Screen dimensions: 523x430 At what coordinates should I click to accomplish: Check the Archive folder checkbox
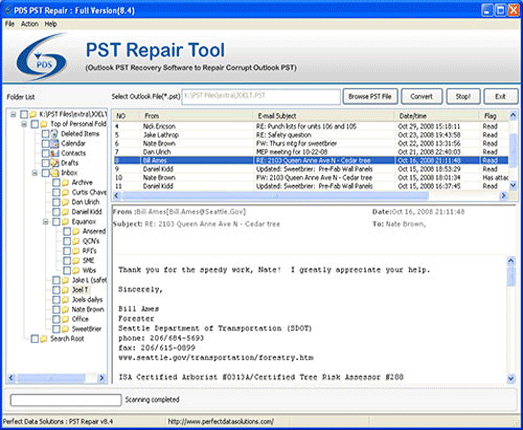click(x=56, y=182)
